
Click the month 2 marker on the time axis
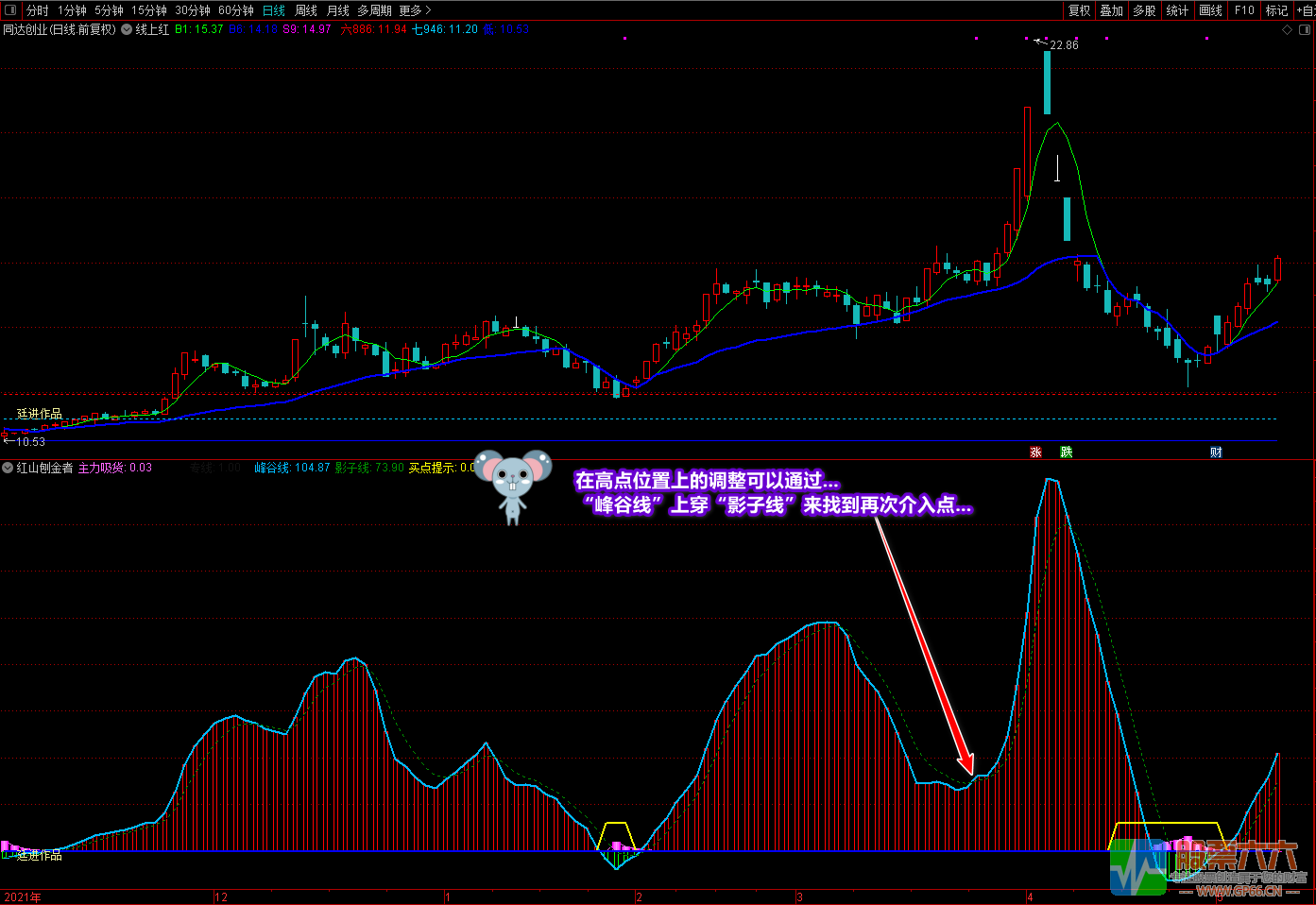pyautogui.click(x=640, y=896)
